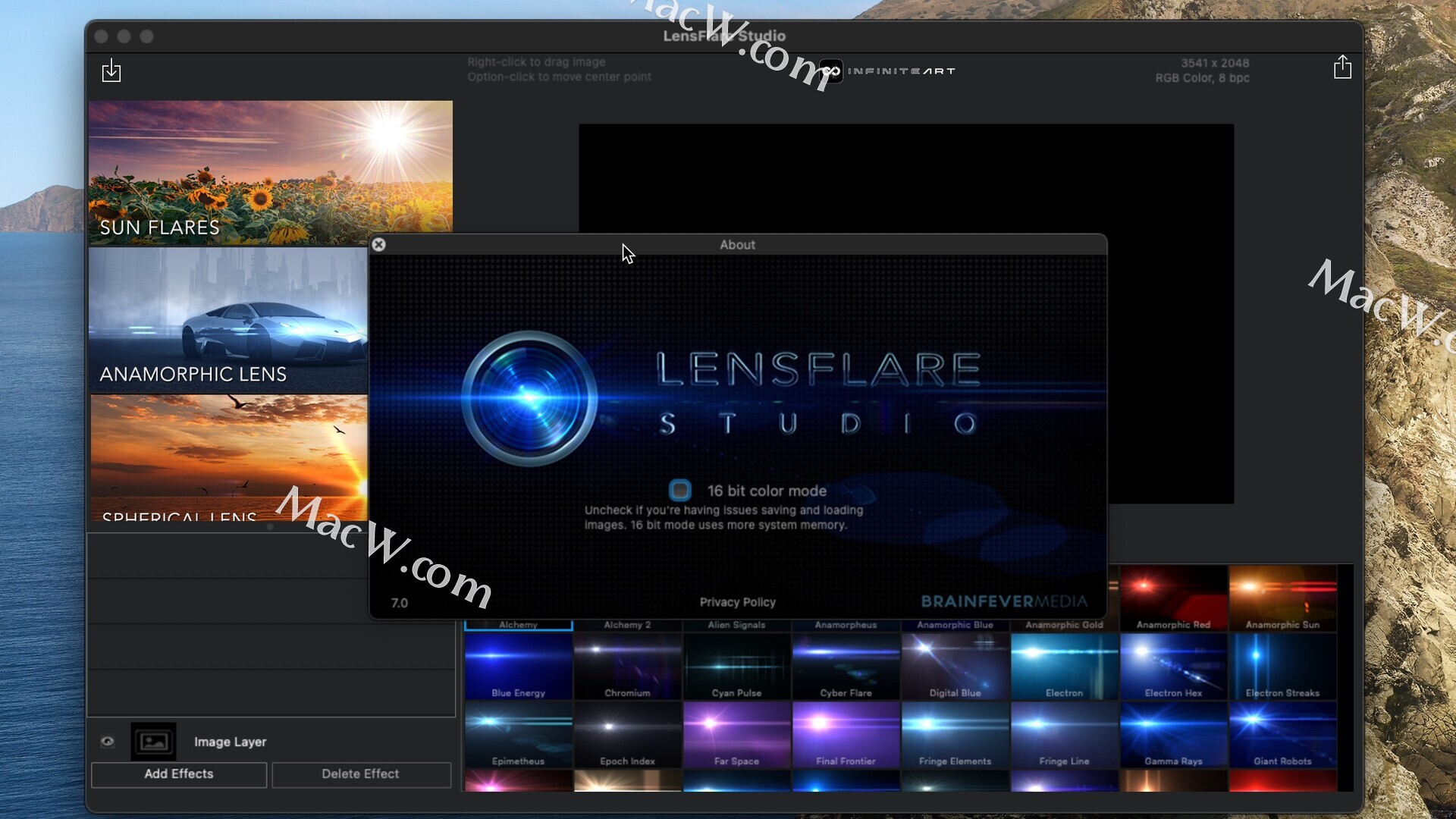This screenshot has width=1456, height=819.
Task: Select the Fringe Elements flare preset
Action: (x=955, y=735)
